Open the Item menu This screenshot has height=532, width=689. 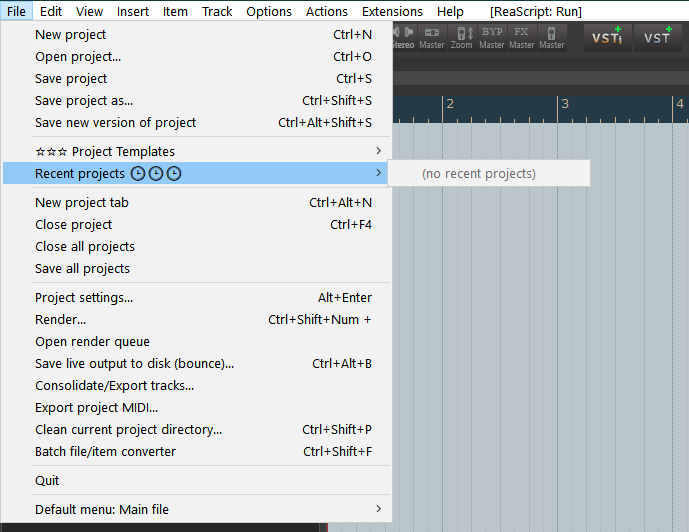pyautogui.click(x=175, y=11)
